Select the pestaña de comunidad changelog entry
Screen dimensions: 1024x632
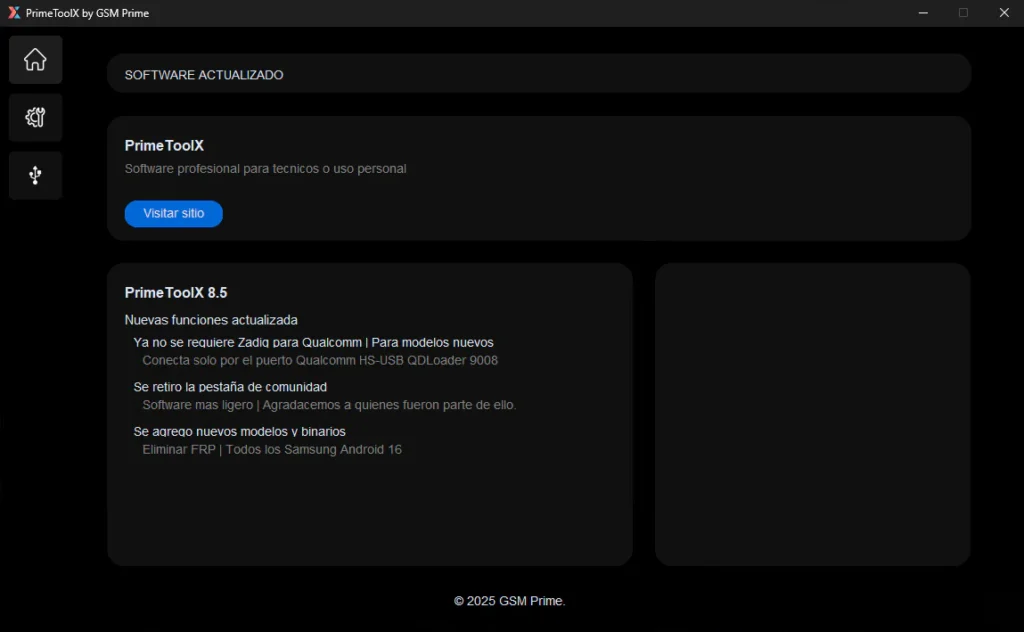(230, 387)
